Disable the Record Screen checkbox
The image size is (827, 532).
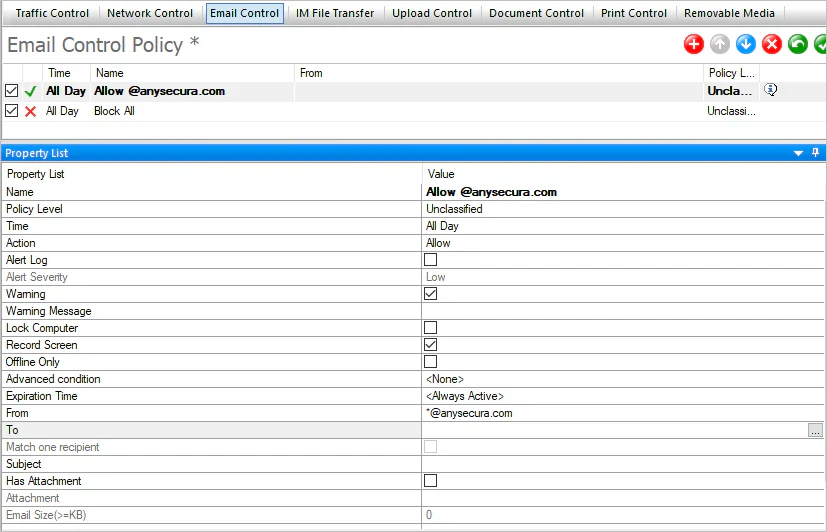point(430,344)
